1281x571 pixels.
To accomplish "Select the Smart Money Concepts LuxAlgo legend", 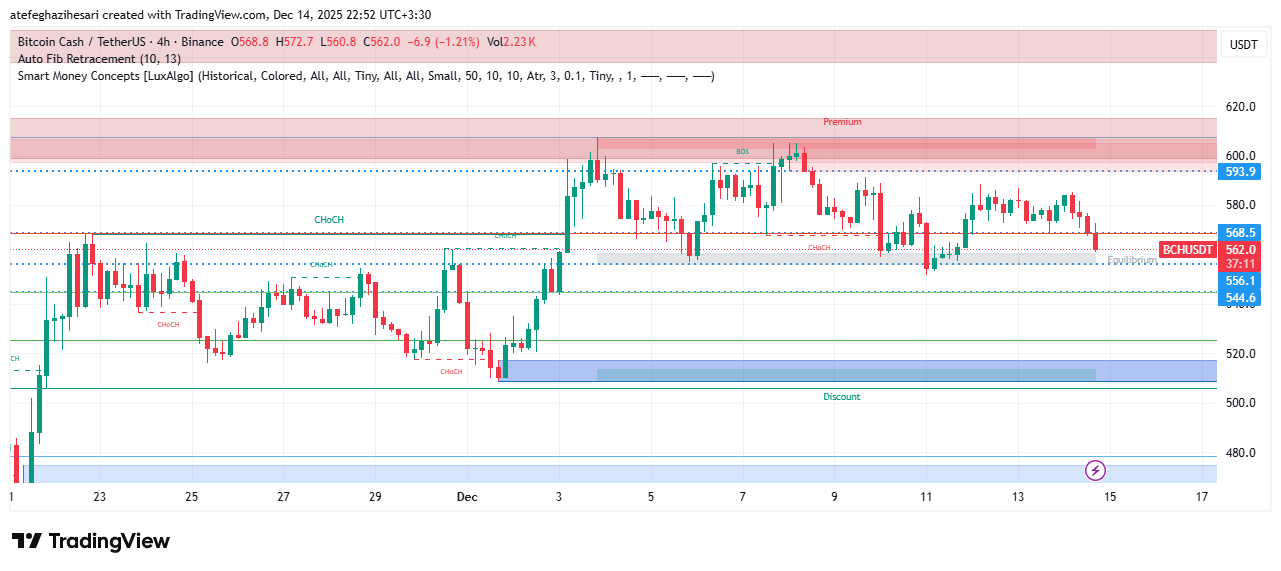I will (x=365, y=76).
